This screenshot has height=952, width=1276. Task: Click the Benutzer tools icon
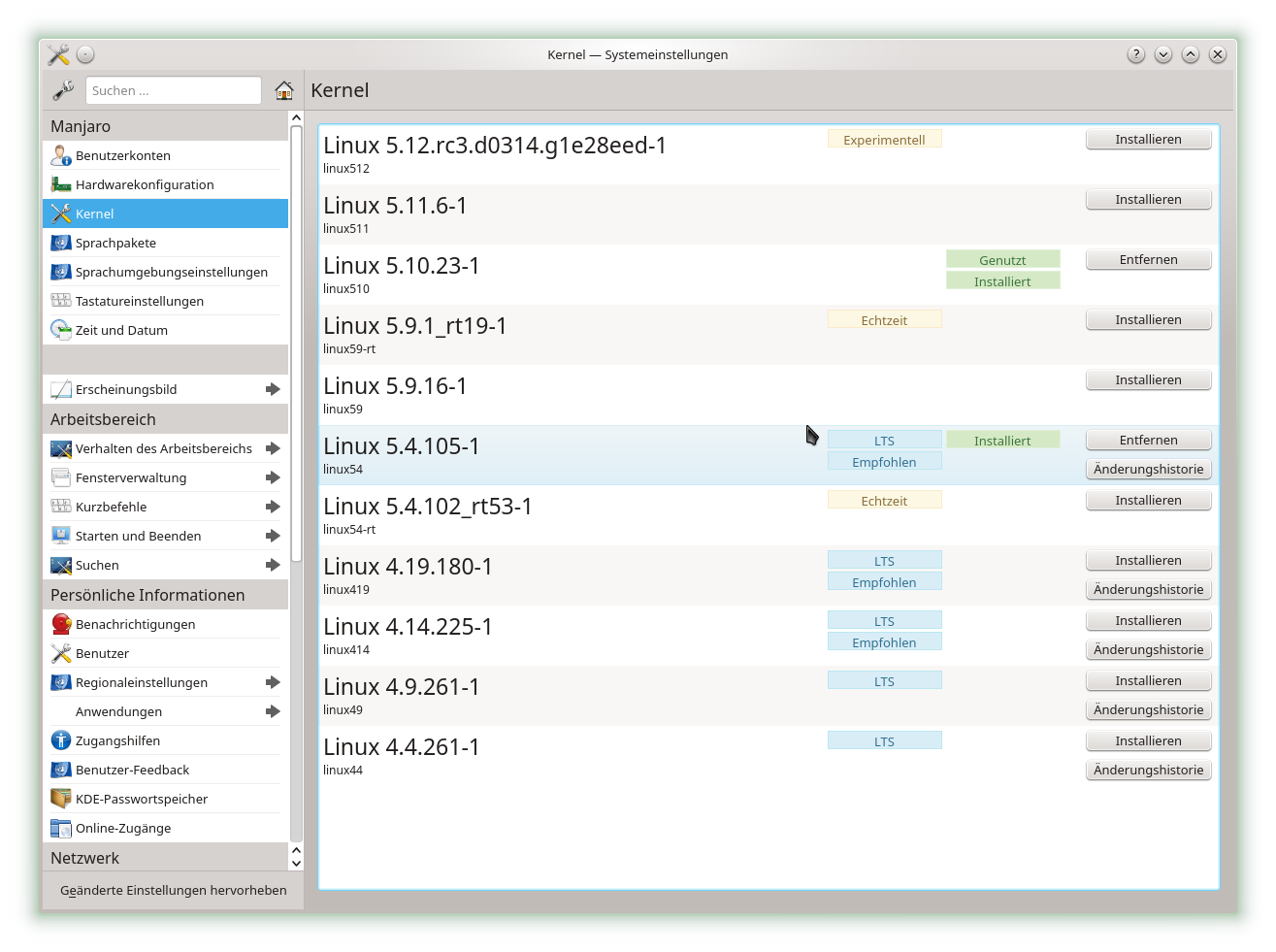[x=61, y=653]
